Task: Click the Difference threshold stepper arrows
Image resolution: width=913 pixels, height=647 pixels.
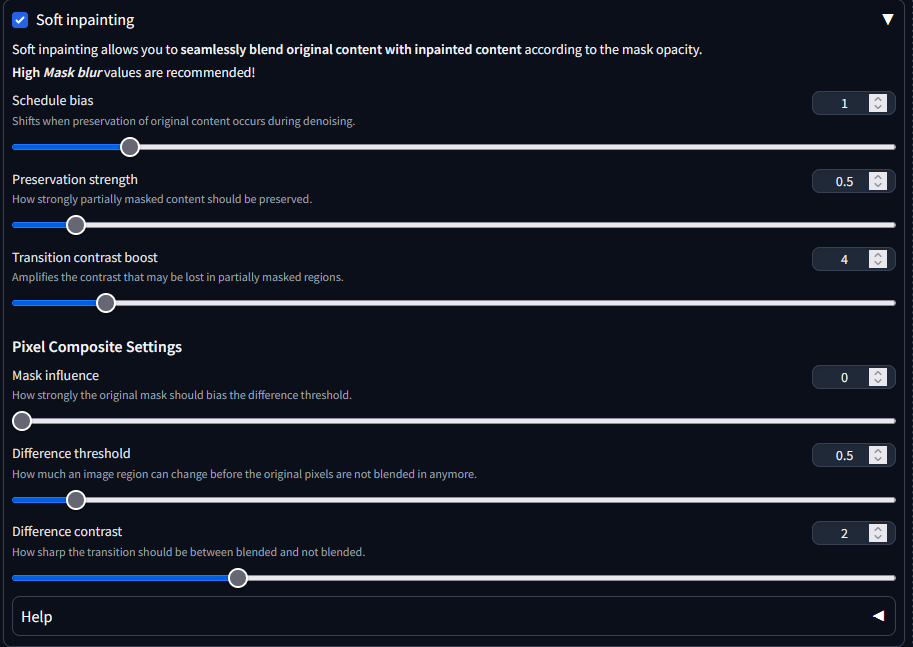Action: pyautogui.click(x=878, y=455)
